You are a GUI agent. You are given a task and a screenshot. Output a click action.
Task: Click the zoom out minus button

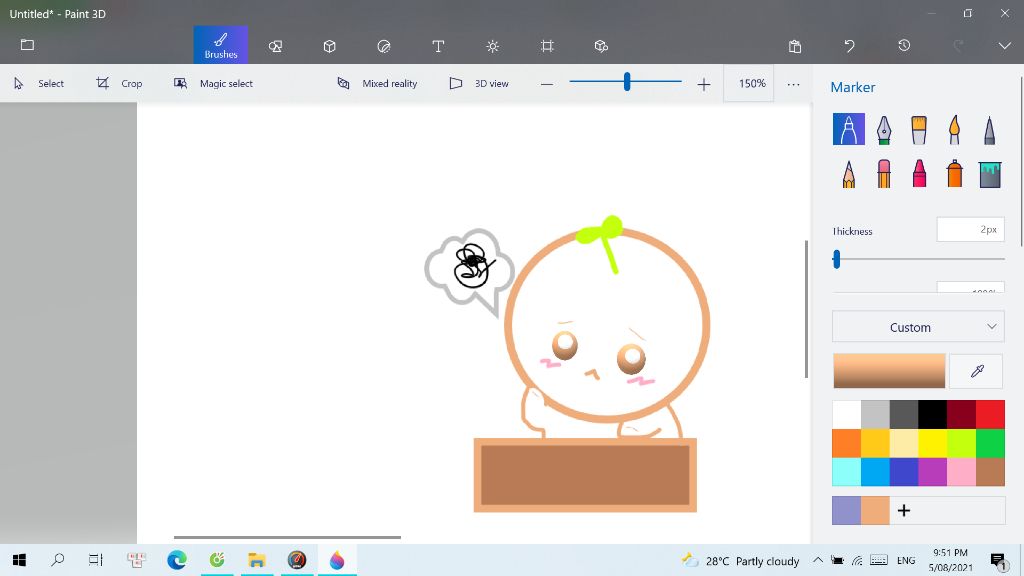pyautogui.click(x=547, y=84)
